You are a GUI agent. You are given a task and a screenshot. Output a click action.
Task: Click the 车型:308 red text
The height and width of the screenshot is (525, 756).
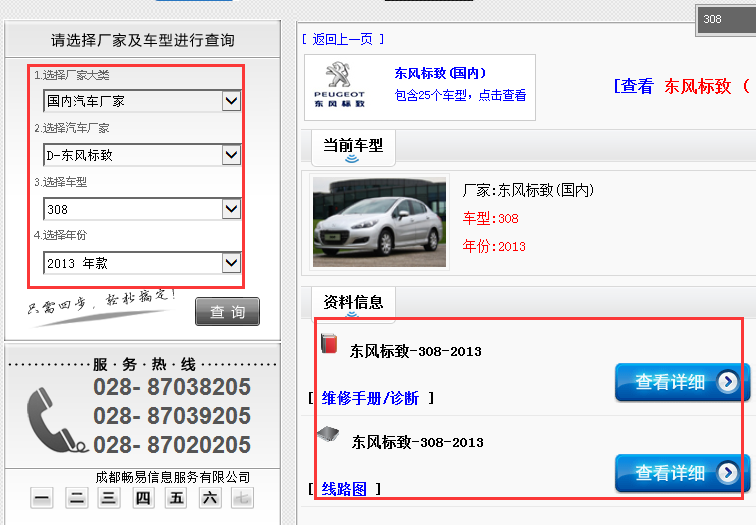pos(491,218)
